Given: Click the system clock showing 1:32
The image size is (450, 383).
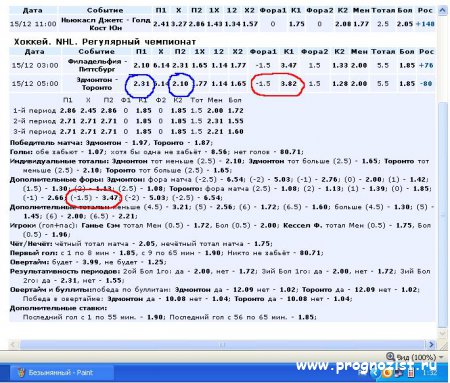Looking at the screenshot, I should point(429,373).
